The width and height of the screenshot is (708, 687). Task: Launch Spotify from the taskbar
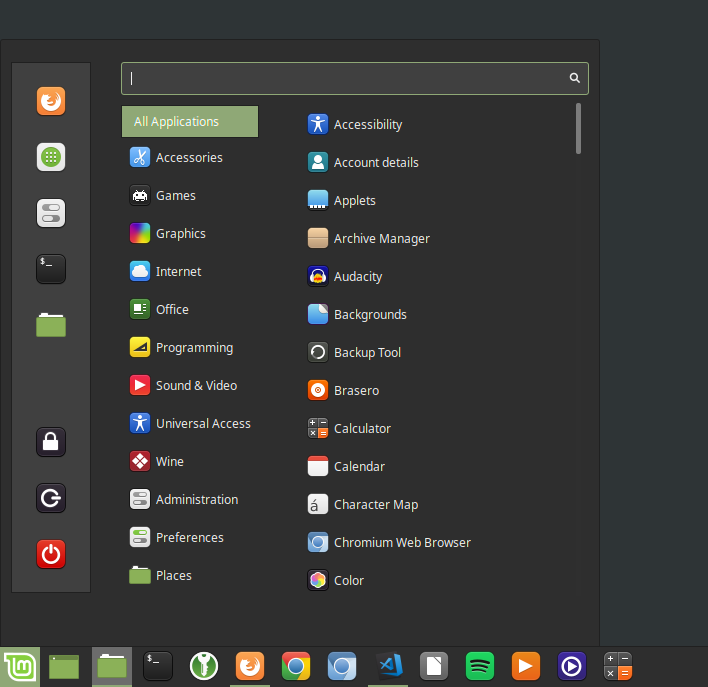(x=480, y=666)
